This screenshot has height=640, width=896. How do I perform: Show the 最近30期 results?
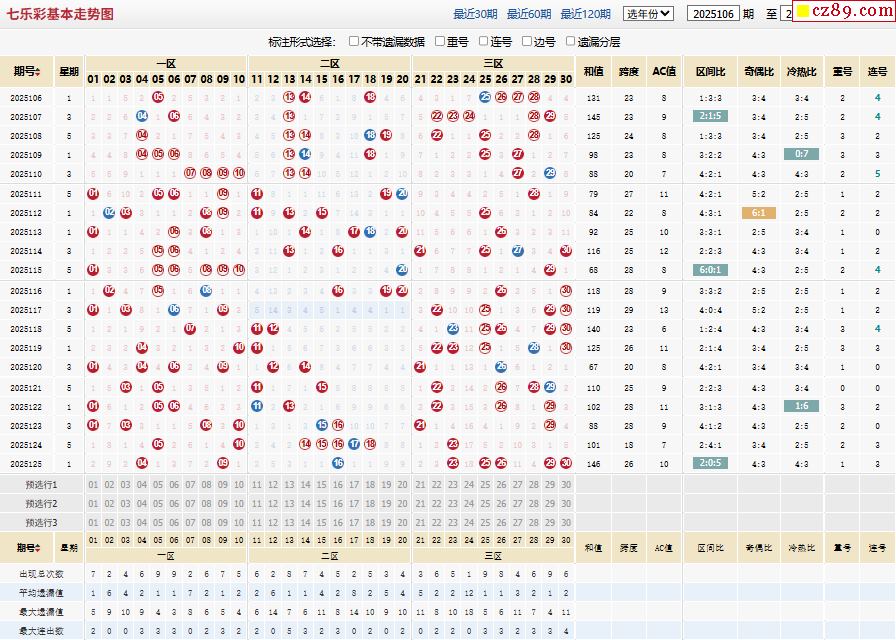click(x=475, y=14)
